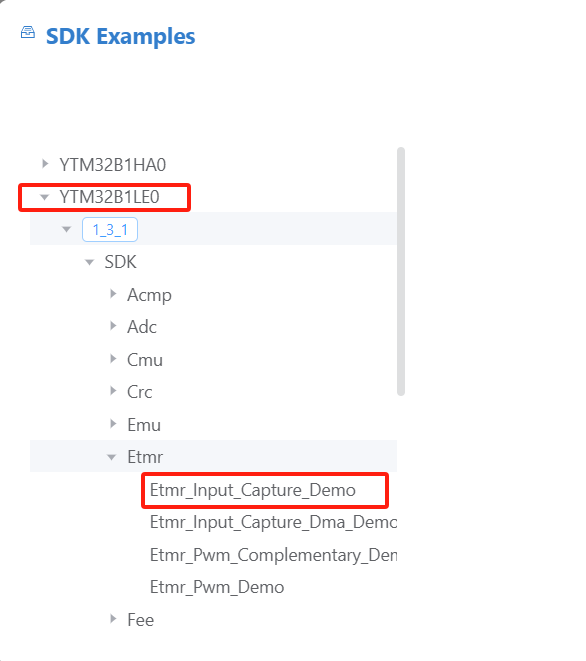The width and height of the screenshot is (586, 661).
Task: Expand the Emu examples arrow
Action: pyautogui.click(x=113, y=424)
